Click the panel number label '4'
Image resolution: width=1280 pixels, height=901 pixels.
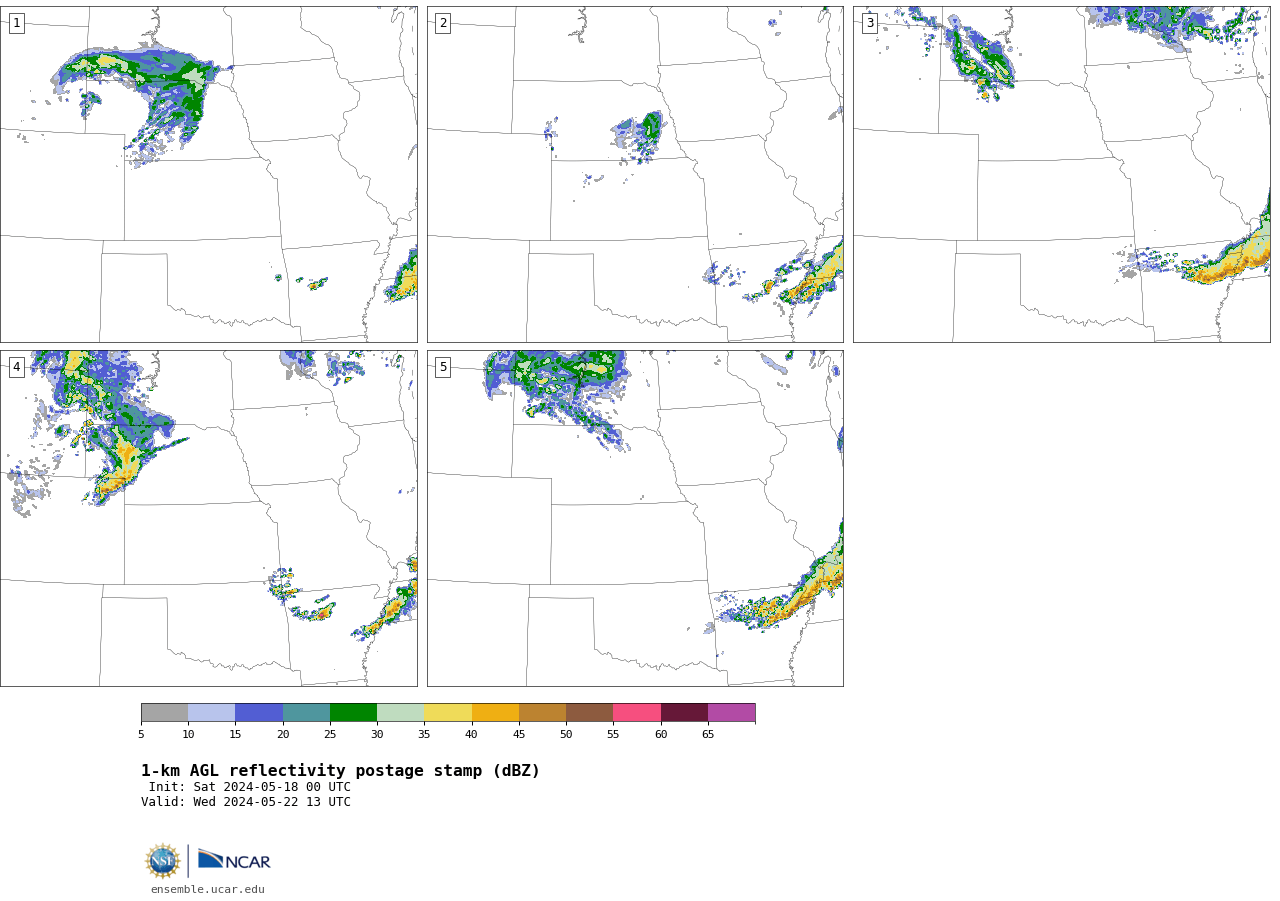click(16, 367)
